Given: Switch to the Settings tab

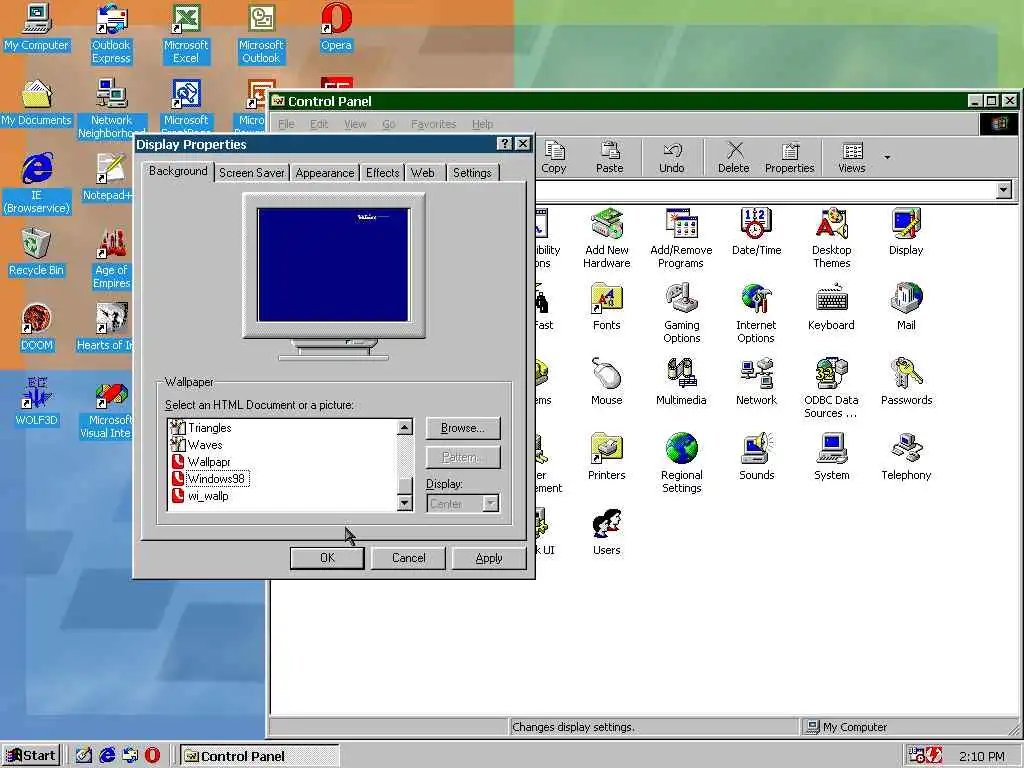Looking at the screenshot, I should tap(472, 173).
